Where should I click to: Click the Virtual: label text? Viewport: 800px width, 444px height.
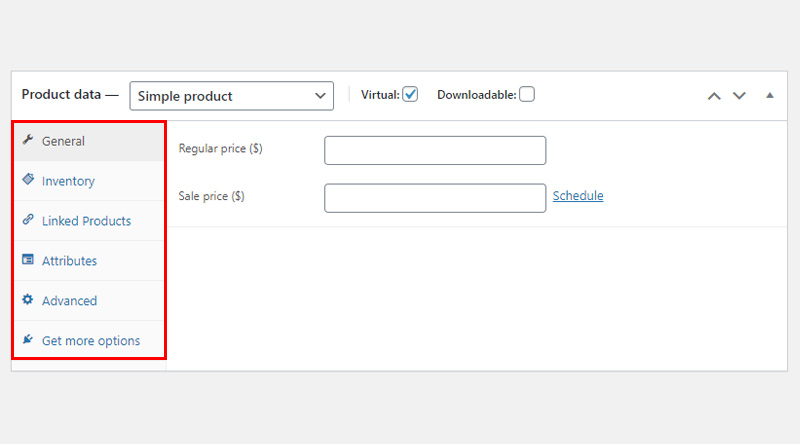click(380, 95)
